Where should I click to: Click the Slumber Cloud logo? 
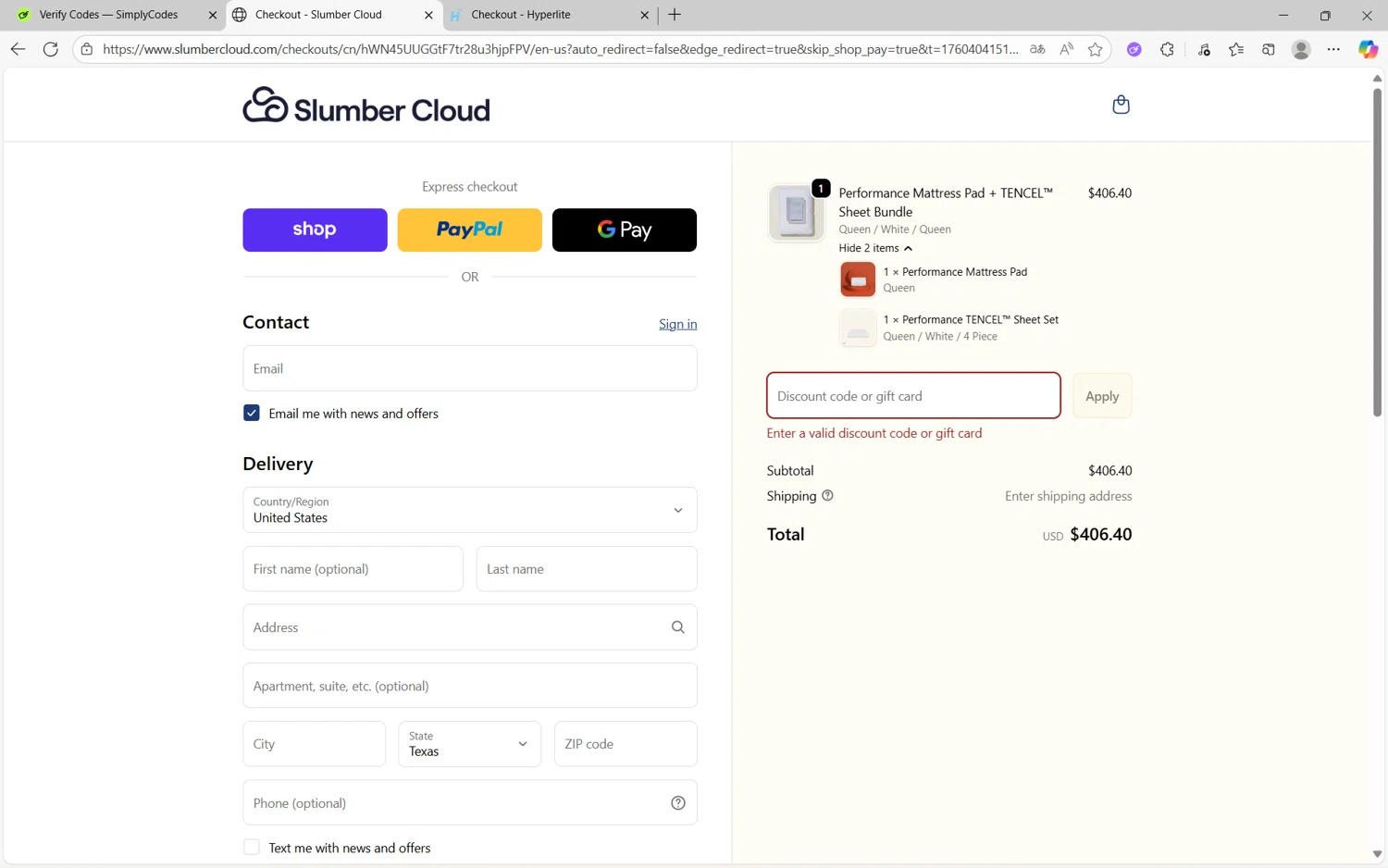pos(366,106)
